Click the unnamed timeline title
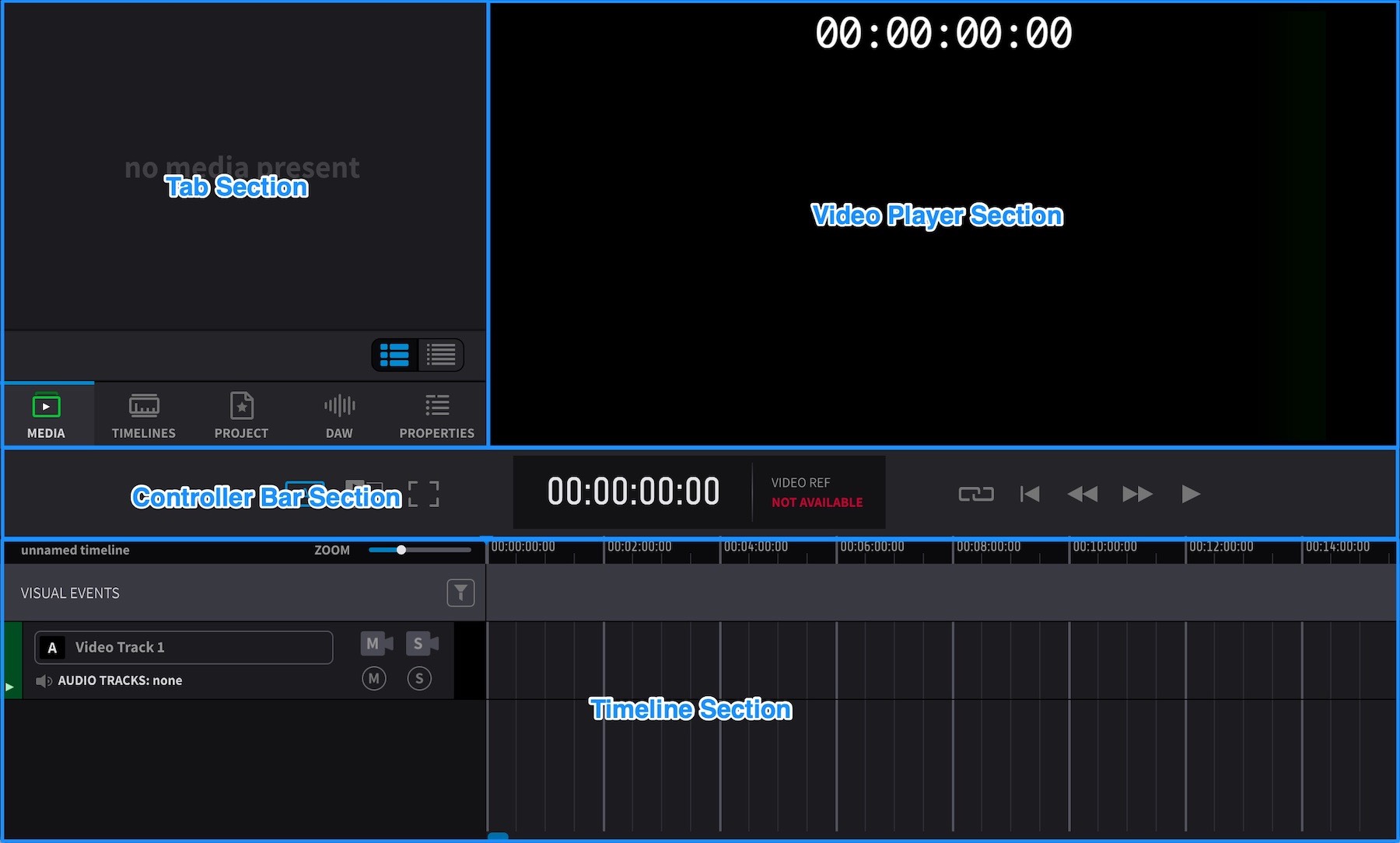Image resolution: width=1400 pixels, height=843 pixels. [x=75, y=550]
